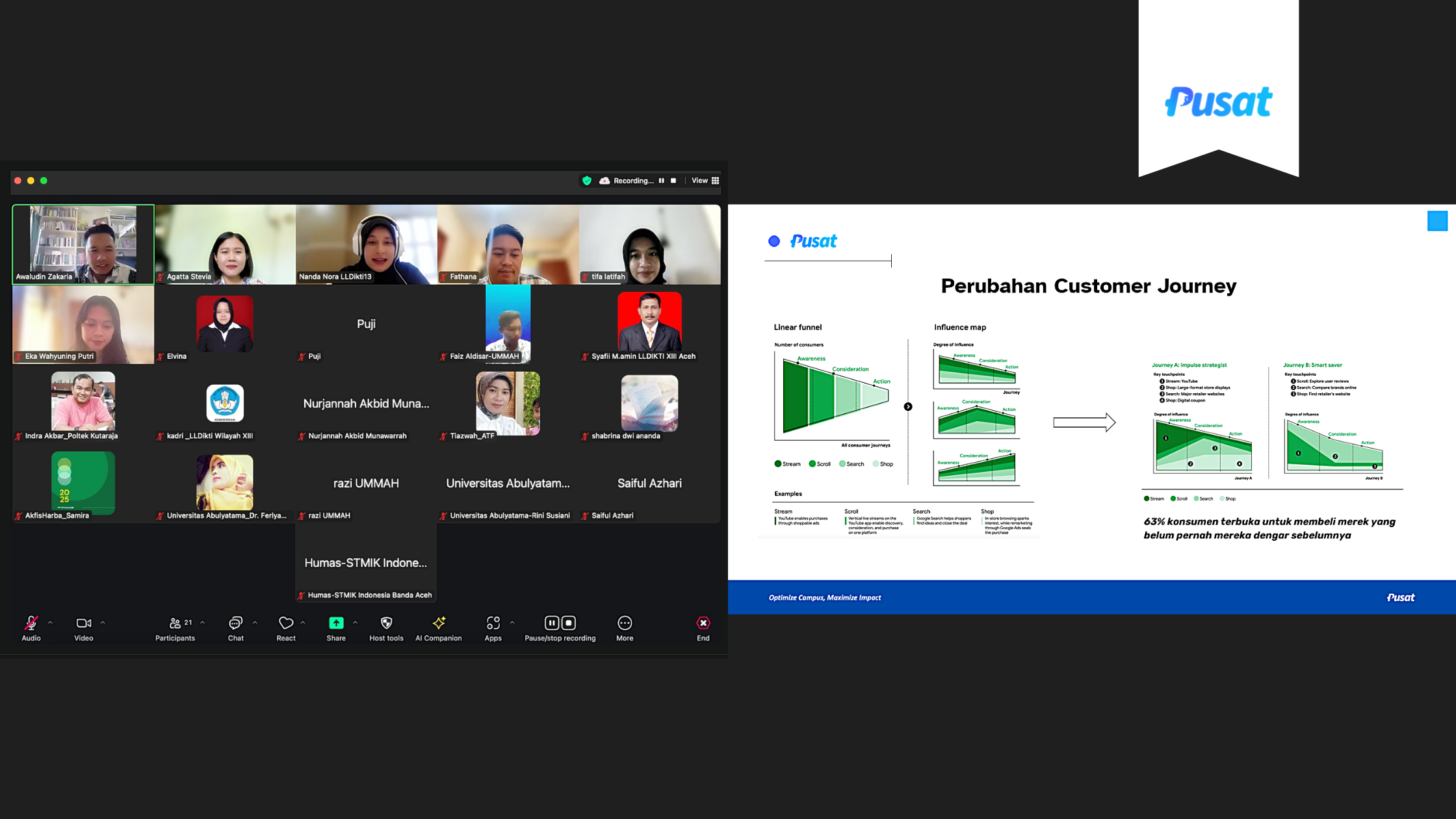Select Puji participant tile
This screenshot has height=819, width=1456.
click(367, 324)
